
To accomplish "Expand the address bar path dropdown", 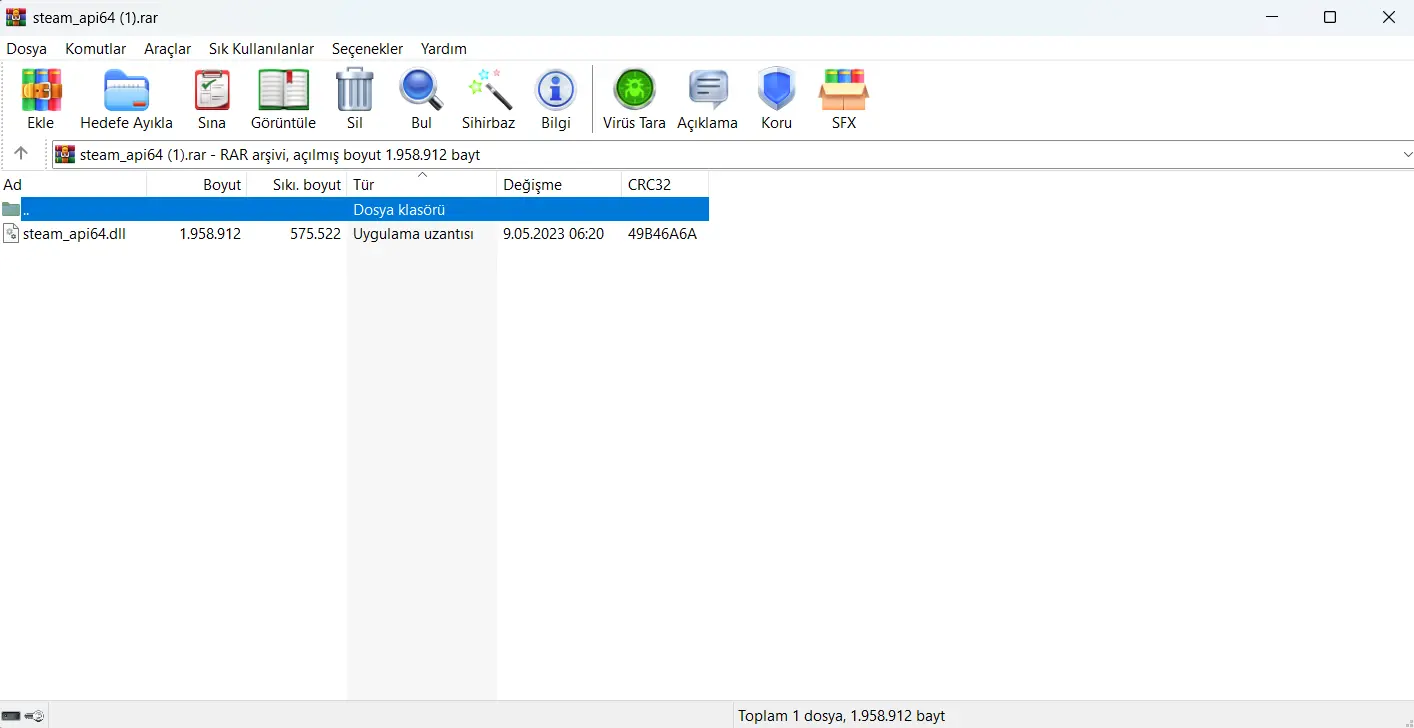I will (x=1407, y=155).
